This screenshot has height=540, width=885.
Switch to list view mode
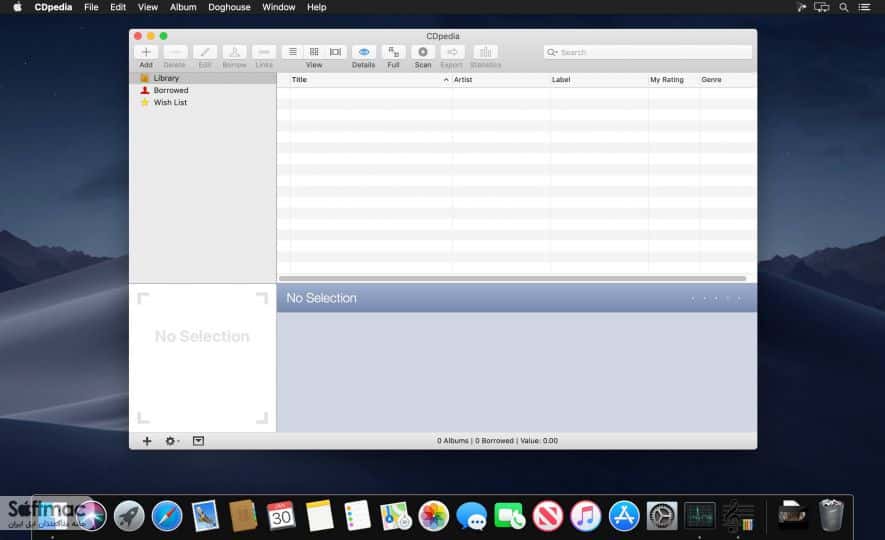click(292, 52)
